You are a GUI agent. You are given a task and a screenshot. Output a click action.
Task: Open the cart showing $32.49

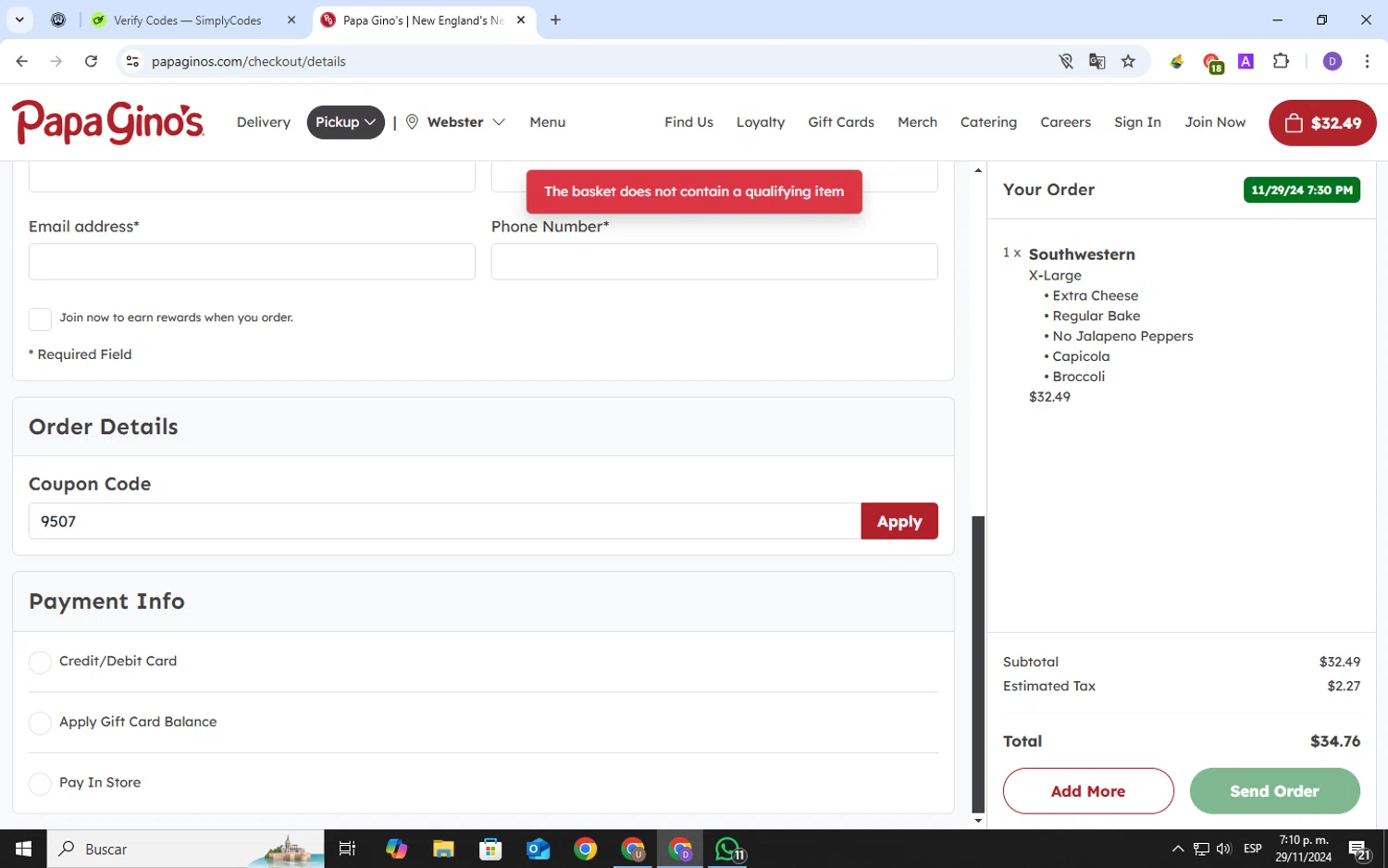(1322, 123)
